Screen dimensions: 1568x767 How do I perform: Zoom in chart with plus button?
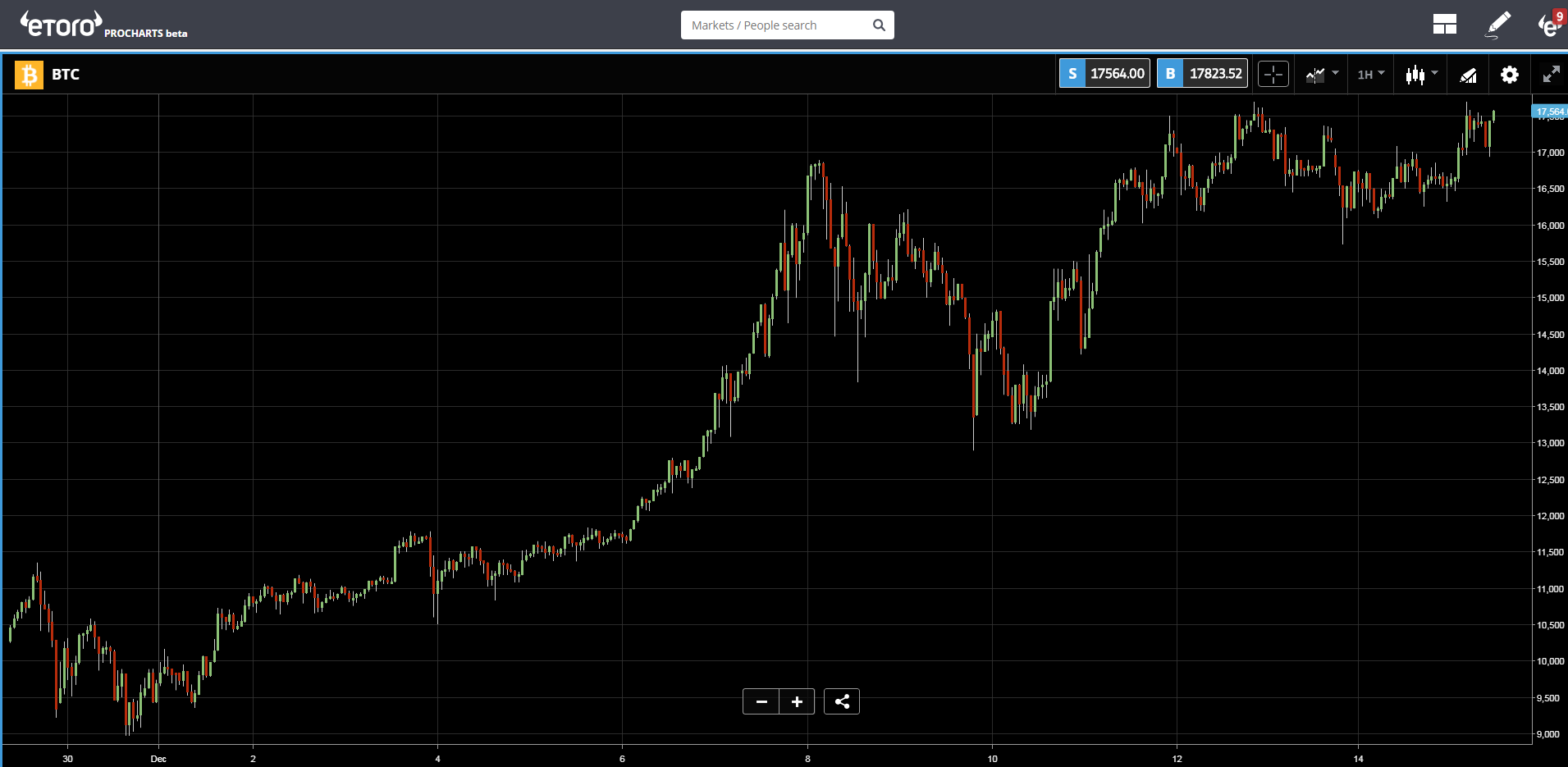pyautogui.click(x=797, y=701)
